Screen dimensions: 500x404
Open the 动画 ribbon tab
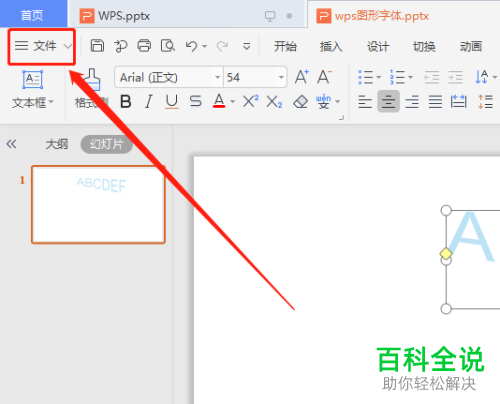471,46
